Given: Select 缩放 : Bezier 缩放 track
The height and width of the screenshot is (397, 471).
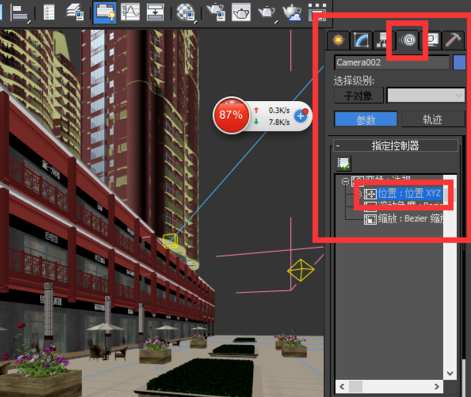Looking at the screenshot, I should coord(411,219).
